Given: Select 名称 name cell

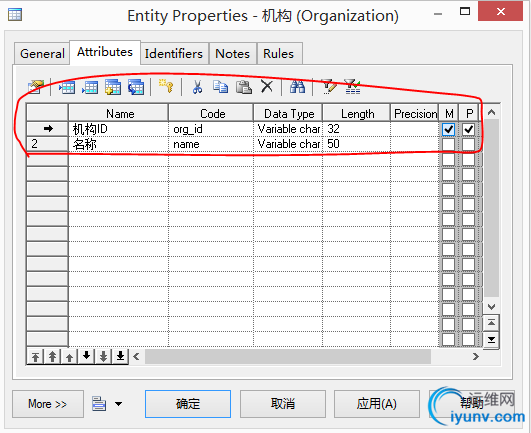Looking at the screenshot, I should [119, 144].
